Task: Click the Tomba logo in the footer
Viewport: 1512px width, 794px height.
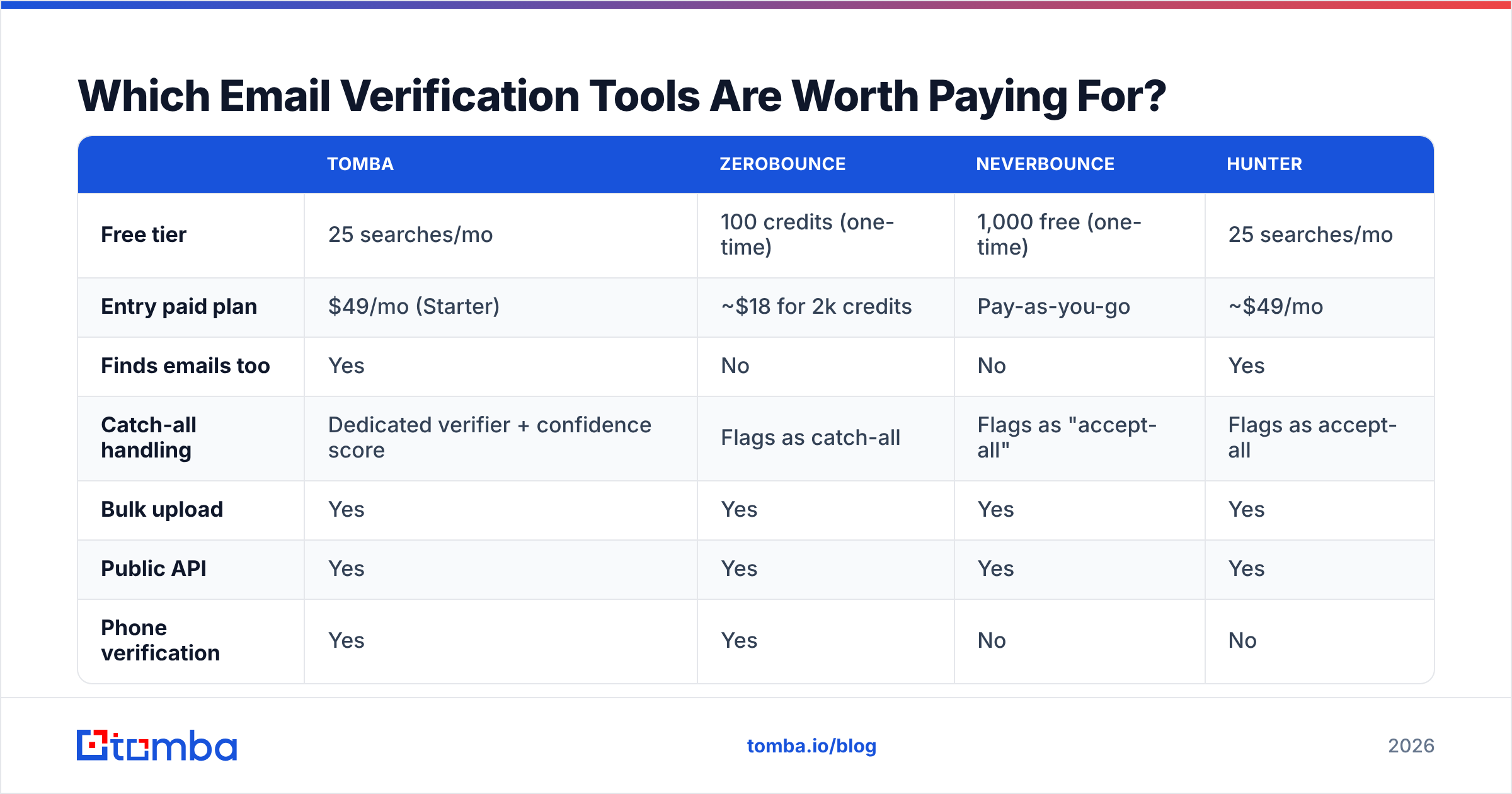Action: pyautogui.click(x=157, y=745)
